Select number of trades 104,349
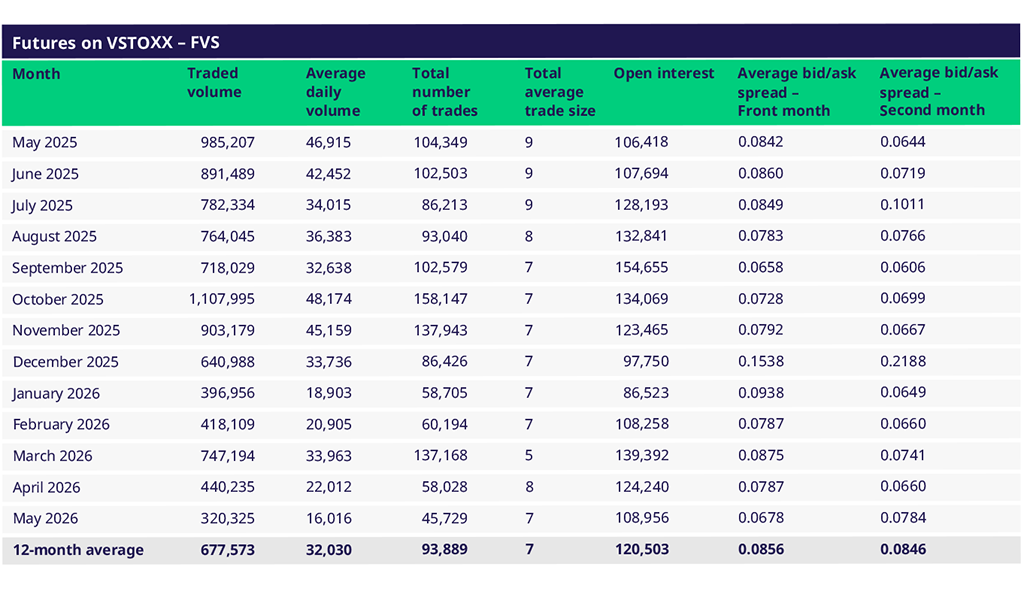The image size is (1024, 591). [x=440, y=142]
